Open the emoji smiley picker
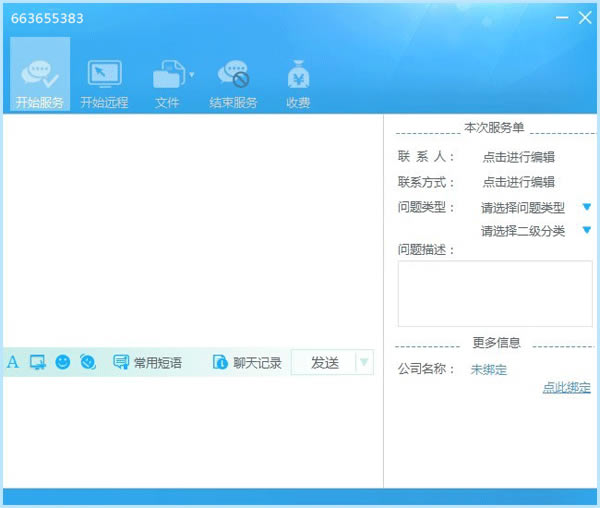 (x=63, y=362)
